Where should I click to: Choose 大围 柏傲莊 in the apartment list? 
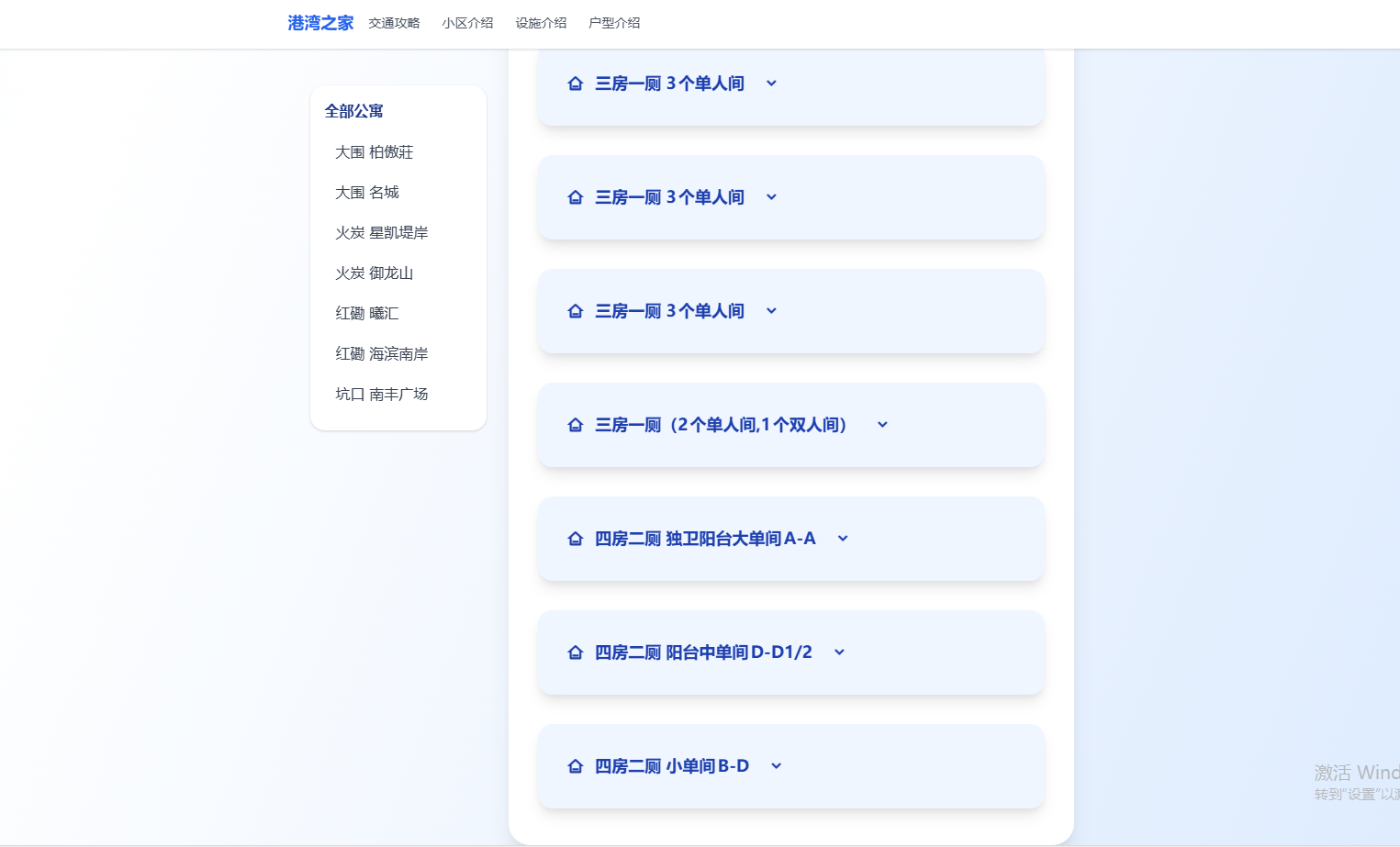click(x=375, y=152)
